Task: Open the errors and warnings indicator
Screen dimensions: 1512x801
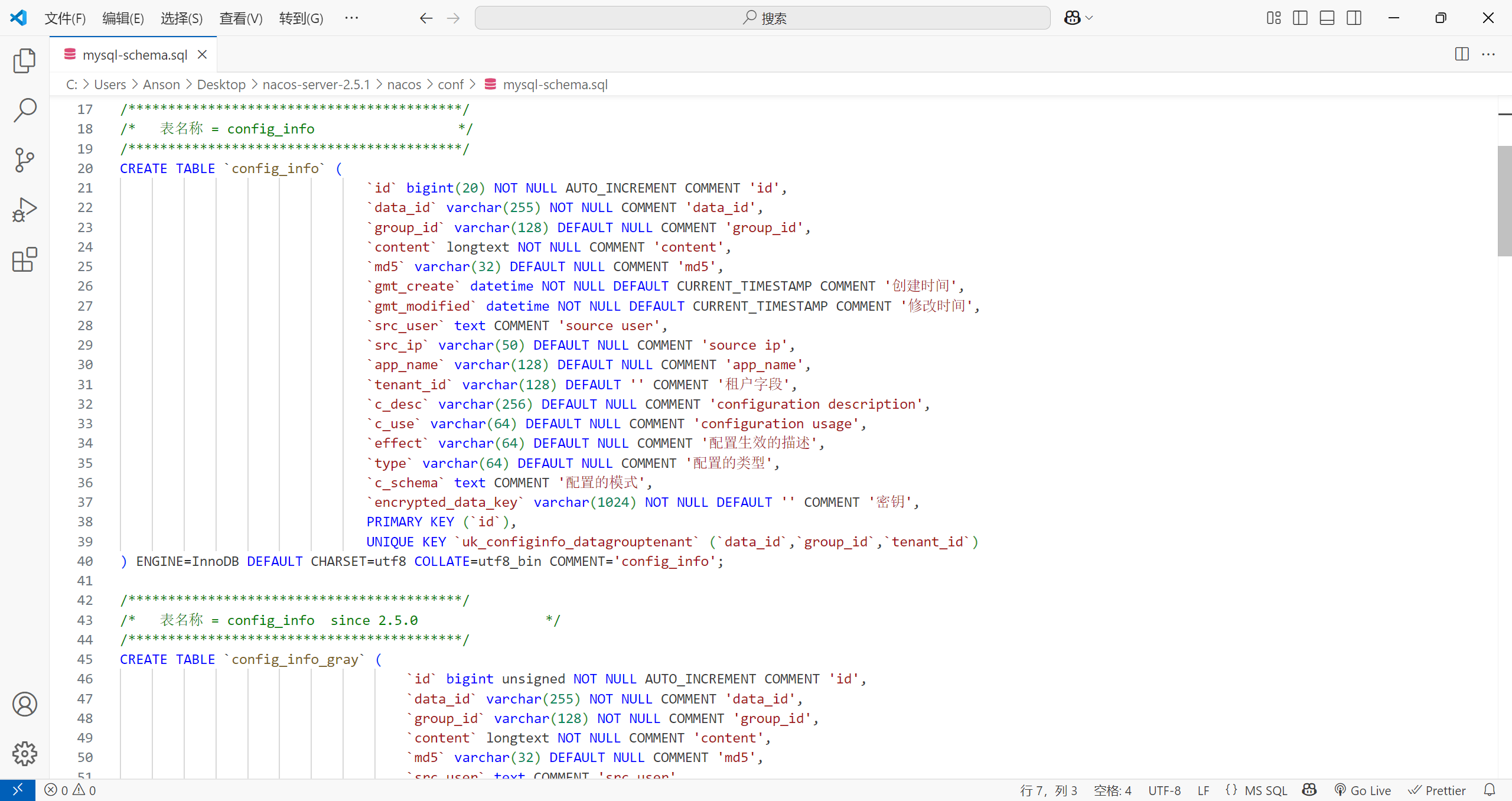Action: point(70,790)
